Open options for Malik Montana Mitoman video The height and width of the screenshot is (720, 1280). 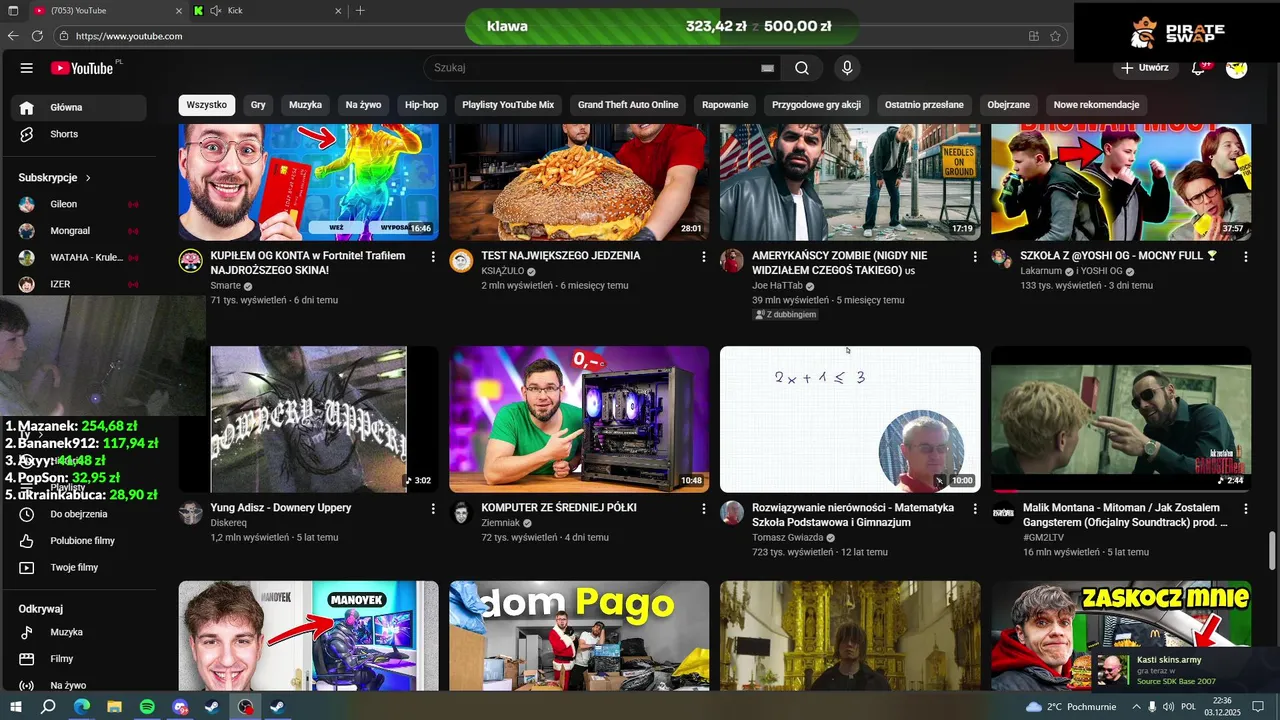(x=1245, y=509)
